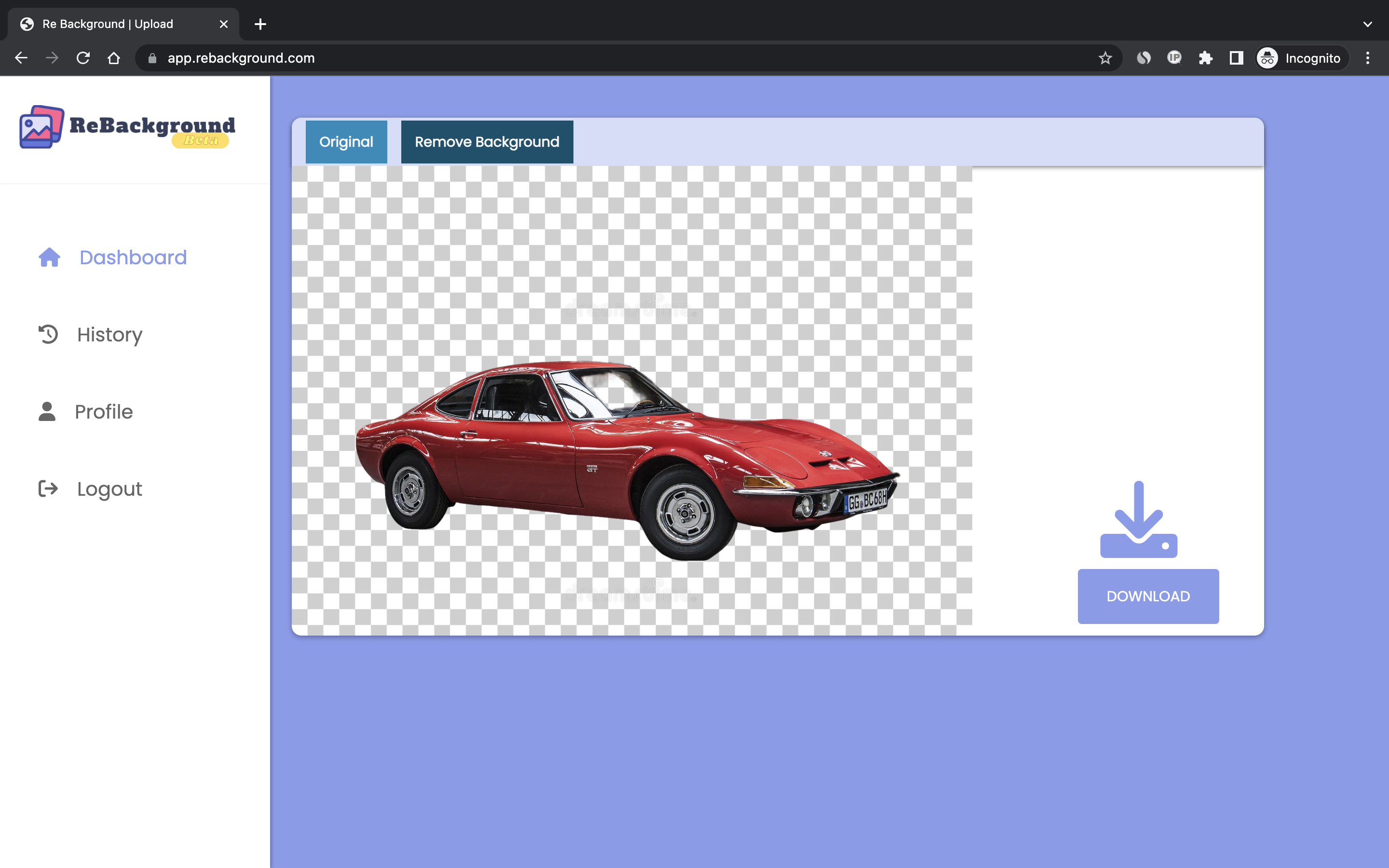Image resolution: width=1389 pixels, height=868 pixels.
Task: Click the History clock icon
Action: (x=48, y=334)
